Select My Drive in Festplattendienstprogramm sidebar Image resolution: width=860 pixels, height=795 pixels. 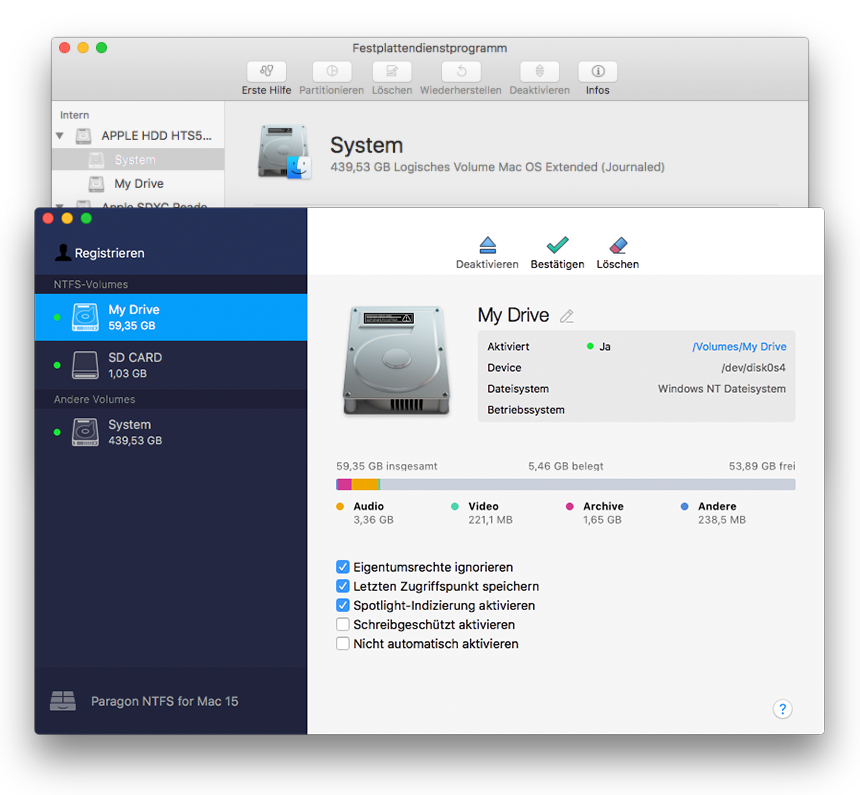coord(138,184)
